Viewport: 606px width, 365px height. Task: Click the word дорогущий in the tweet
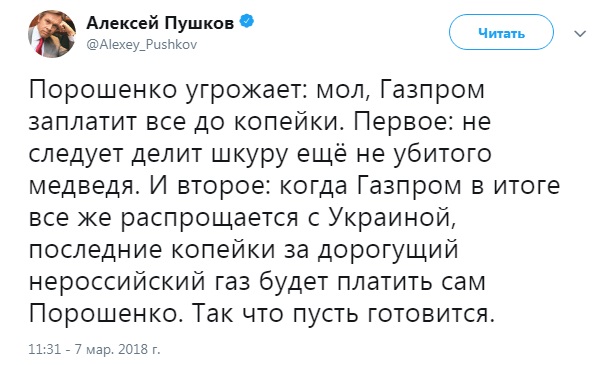pyautogui.click(x=388, y=251)
